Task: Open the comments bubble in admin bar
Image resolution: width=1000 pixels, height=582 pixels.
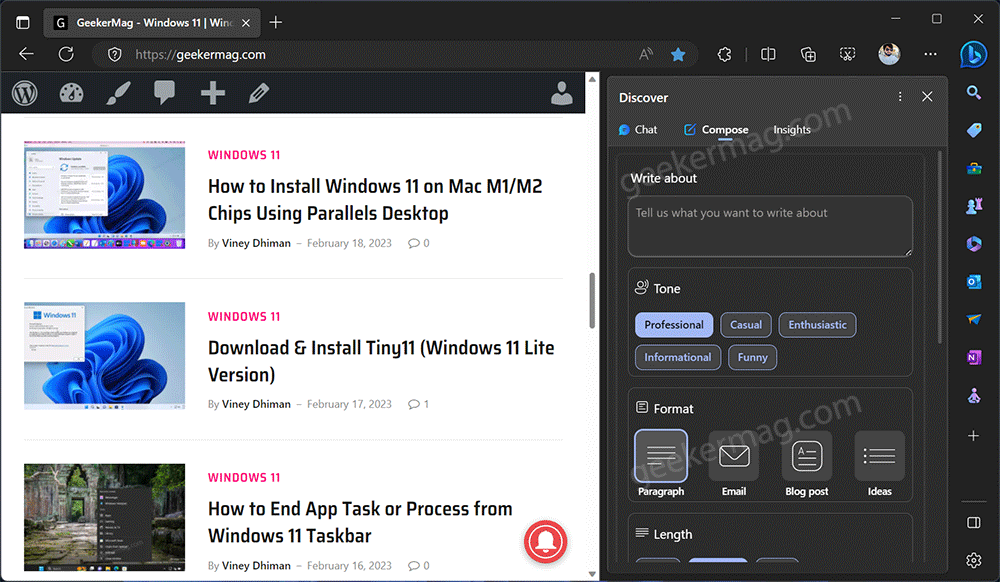Action: [165, 93]
